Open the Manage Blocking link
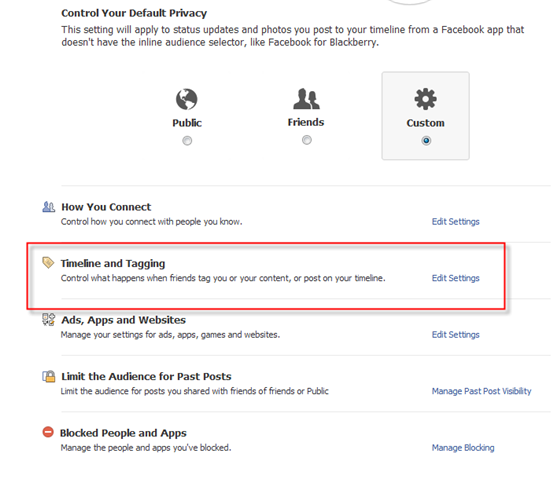 pos(463,447)
